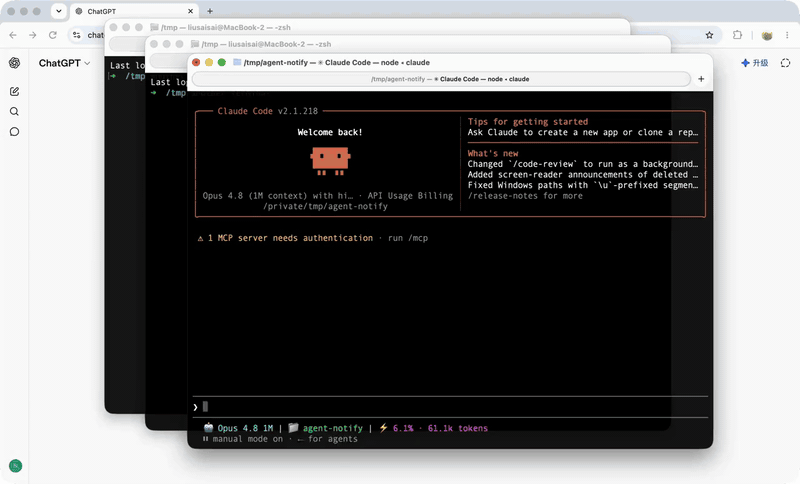Select the Claude Code terminal tab
Image resolution: width=800 pixels, height=484 pixels.
[441, 79]
